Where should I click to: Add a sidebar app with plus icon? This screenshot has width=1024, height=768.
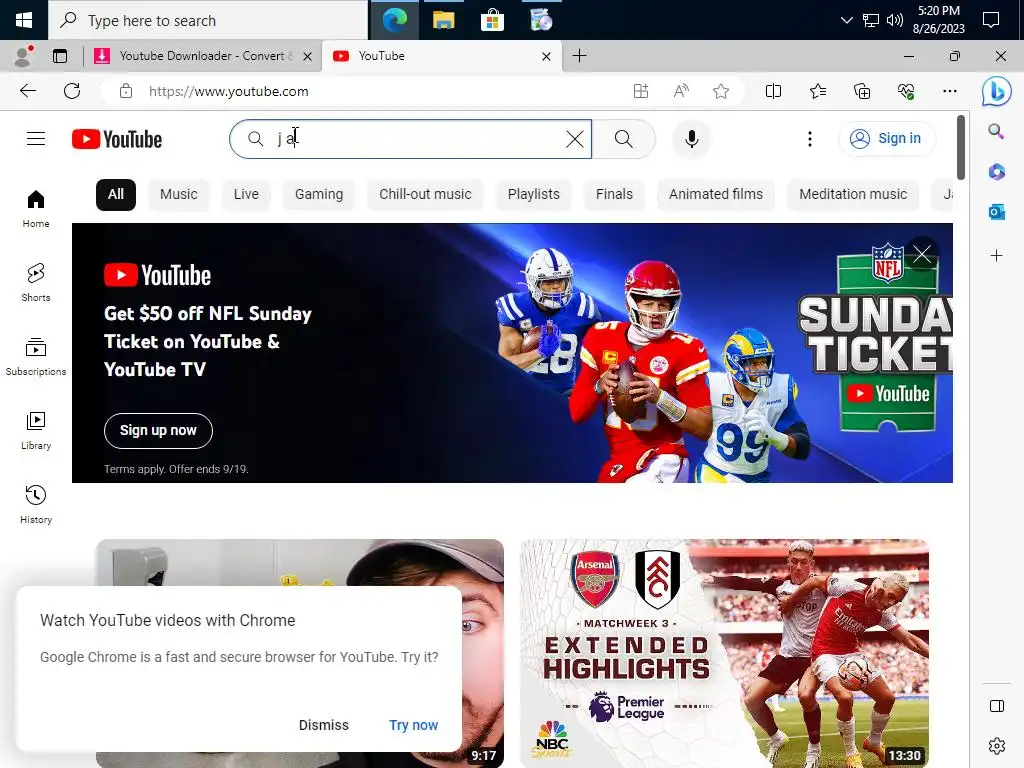(997, 255)
